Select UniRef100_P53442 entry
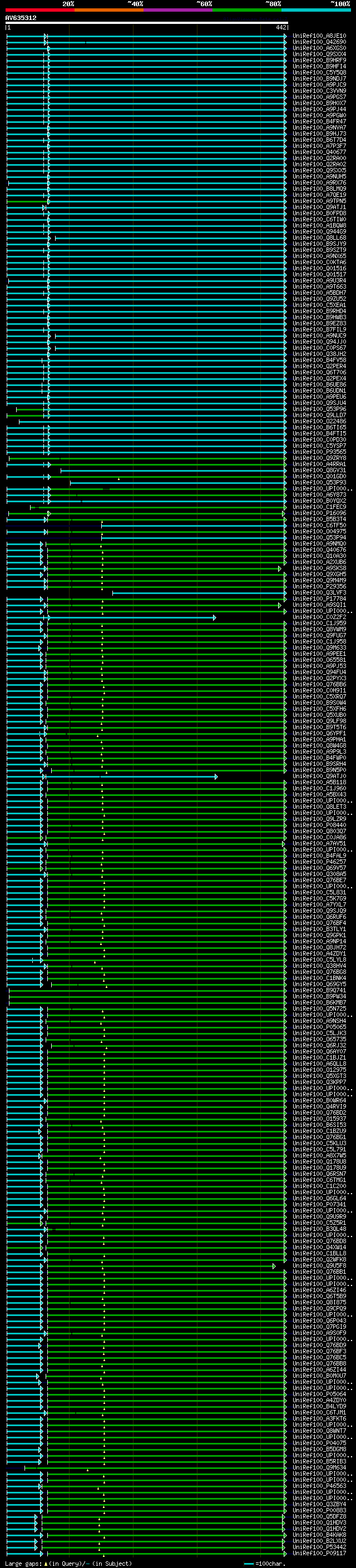 319,1547
